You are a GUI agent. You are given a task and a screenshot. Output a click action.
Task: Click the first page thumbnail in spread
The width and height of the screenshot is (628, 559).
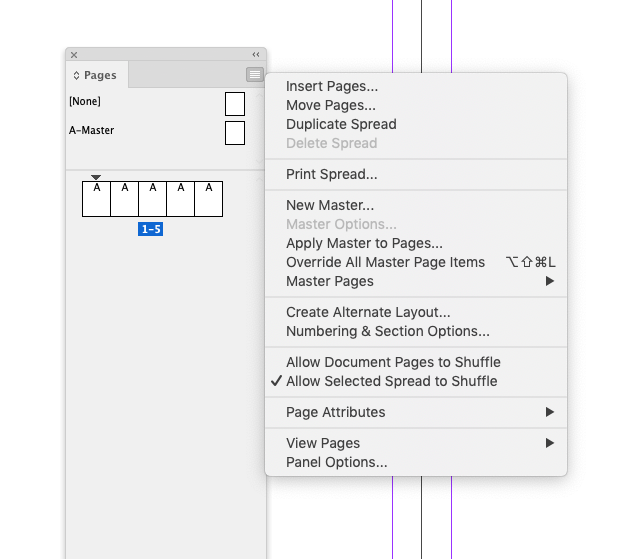(96, 199)
